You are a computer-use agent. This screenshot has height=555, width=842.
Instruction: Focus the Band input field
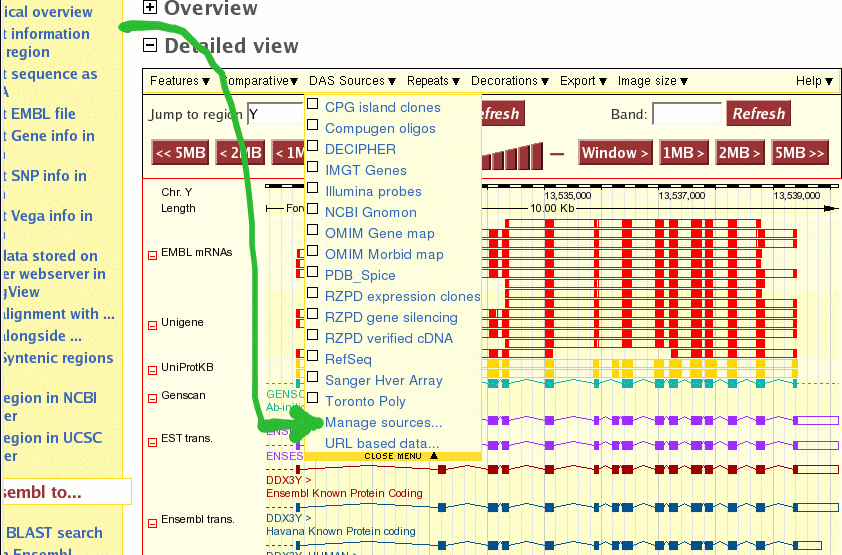[x=687, y=114]
